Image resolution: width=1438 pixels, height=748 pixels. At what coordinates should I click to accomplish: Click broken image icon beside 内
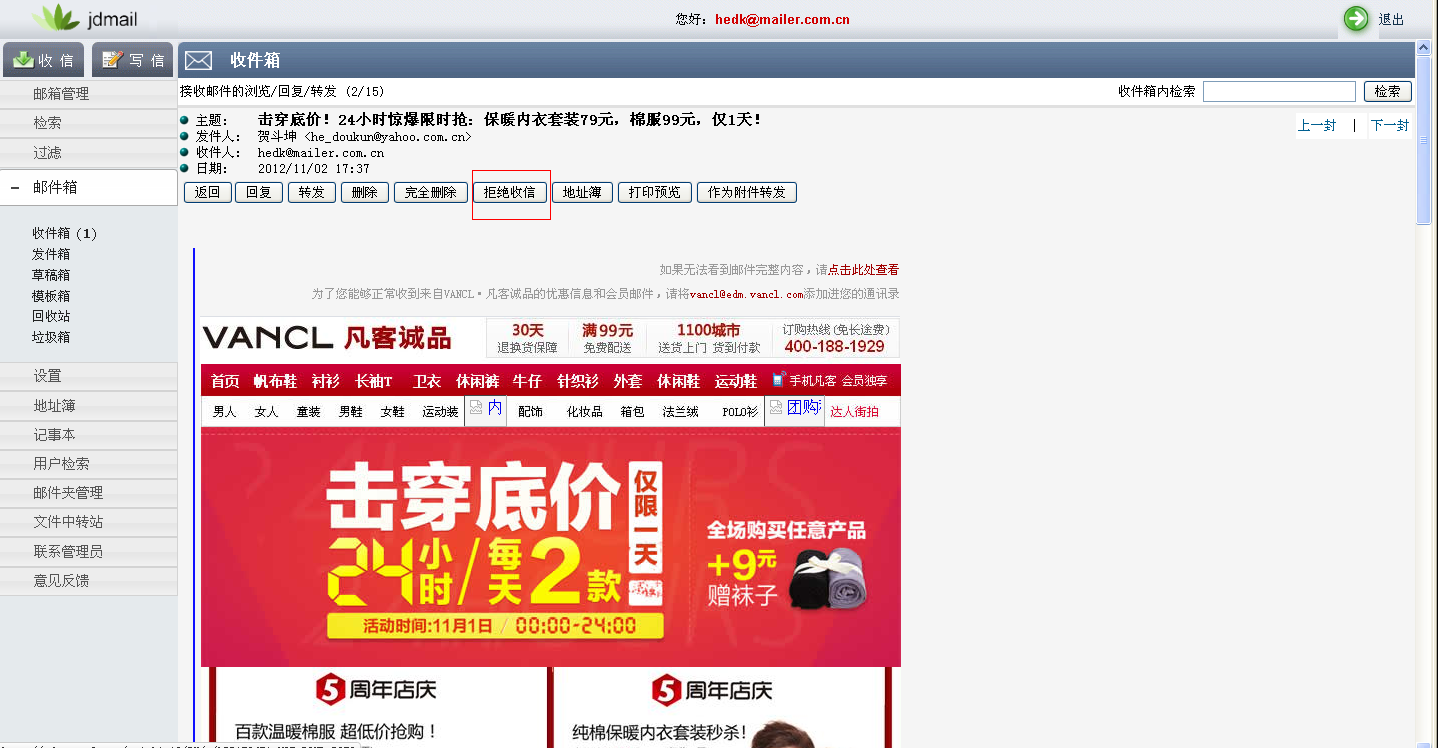[476, 407]
